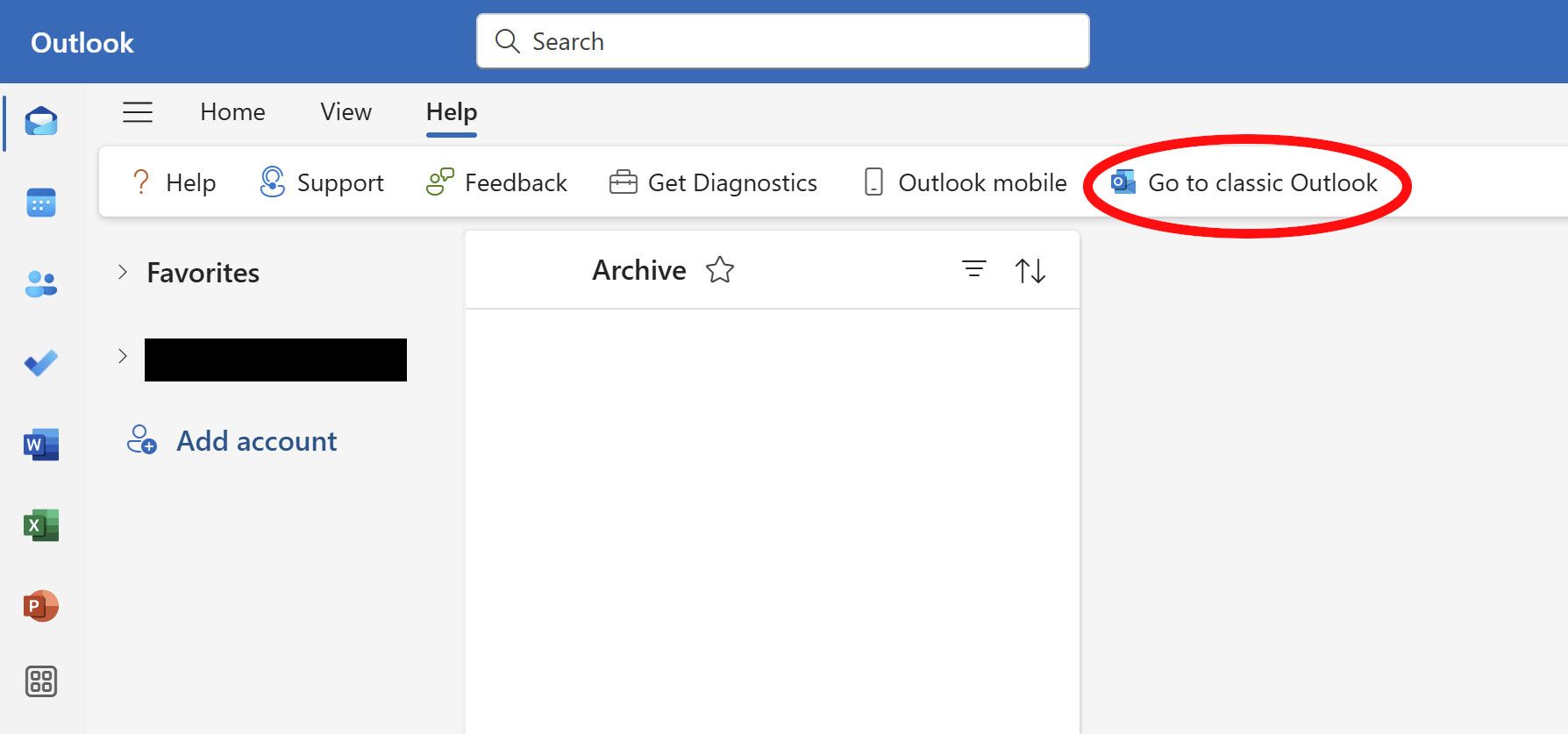The width and height of the screenshot is (1568, 734).
Task: Open the Calendar app icon
Action: click(41, 203)
